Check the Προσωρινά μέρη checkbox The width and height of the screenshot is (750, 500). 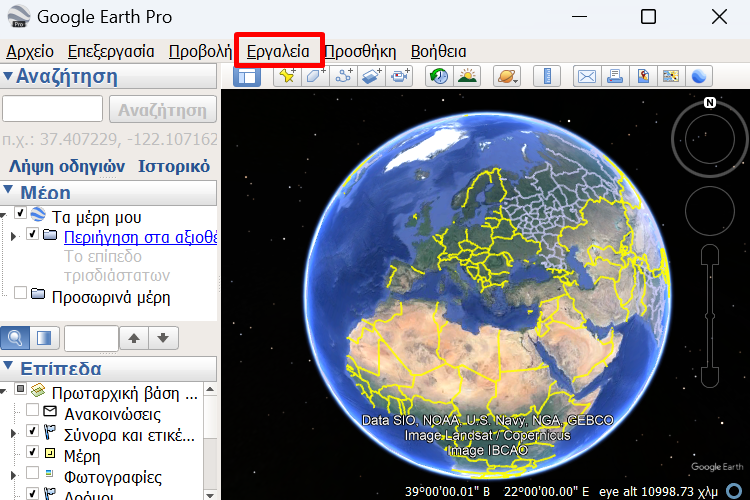(20, 292)
